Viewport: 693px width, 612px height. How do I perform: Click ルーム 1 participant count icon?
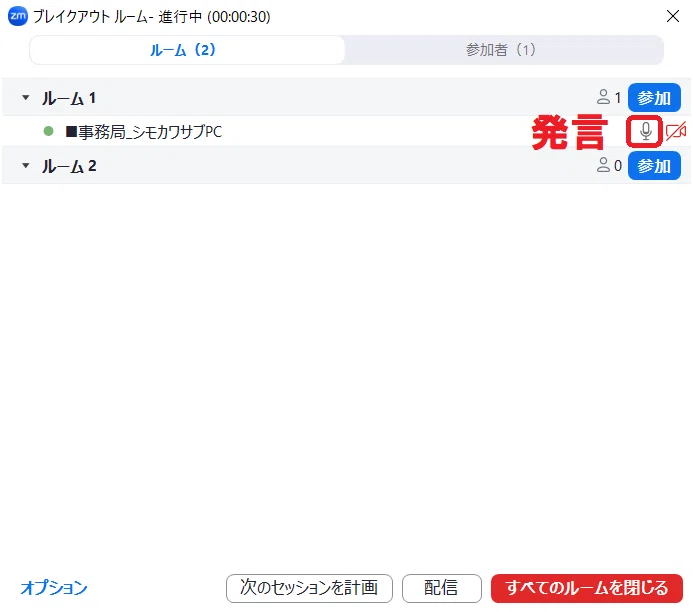click(x=603, y=97)
